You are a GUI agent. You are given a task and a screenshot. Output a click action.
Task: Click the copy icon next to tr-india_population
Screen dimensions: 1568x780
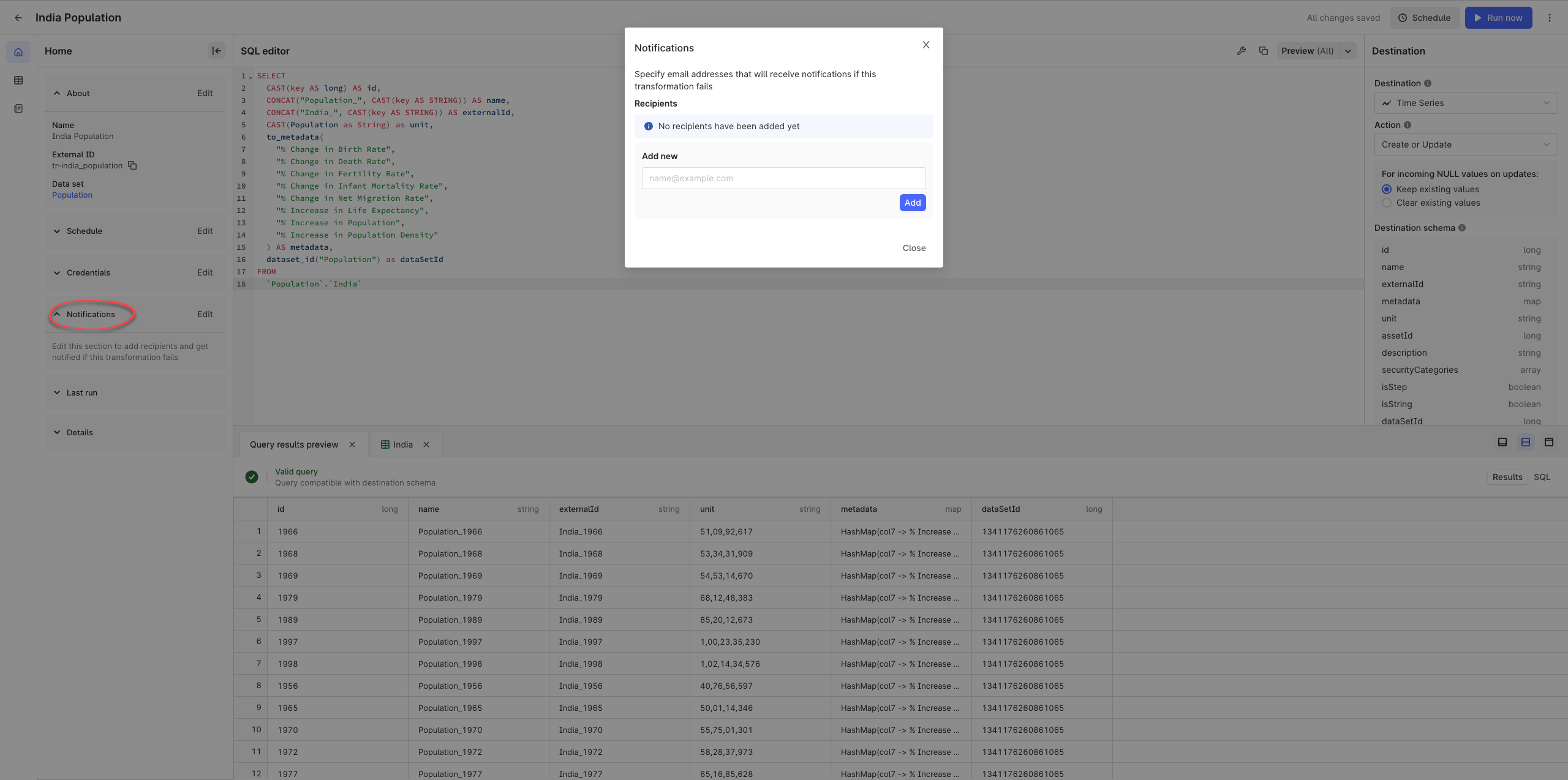132,165
